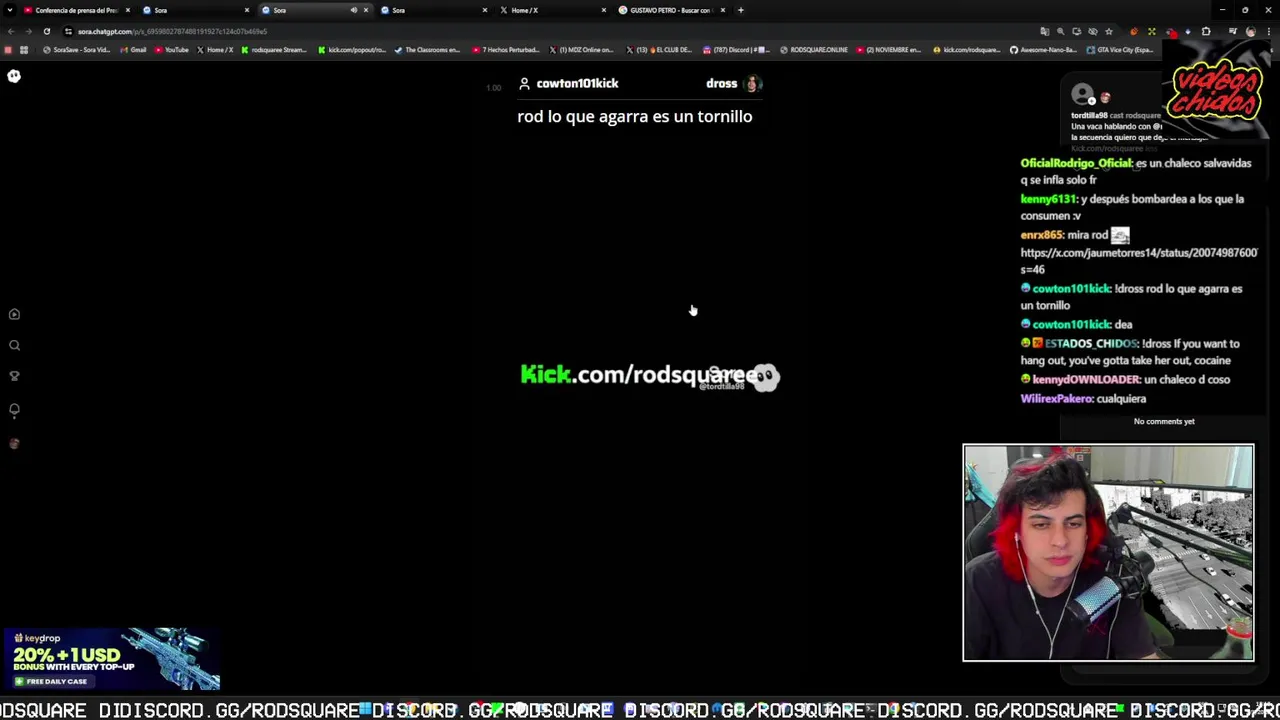Open MDZ Online bookmark
The image size is (1280, 720).
[582, 50]
